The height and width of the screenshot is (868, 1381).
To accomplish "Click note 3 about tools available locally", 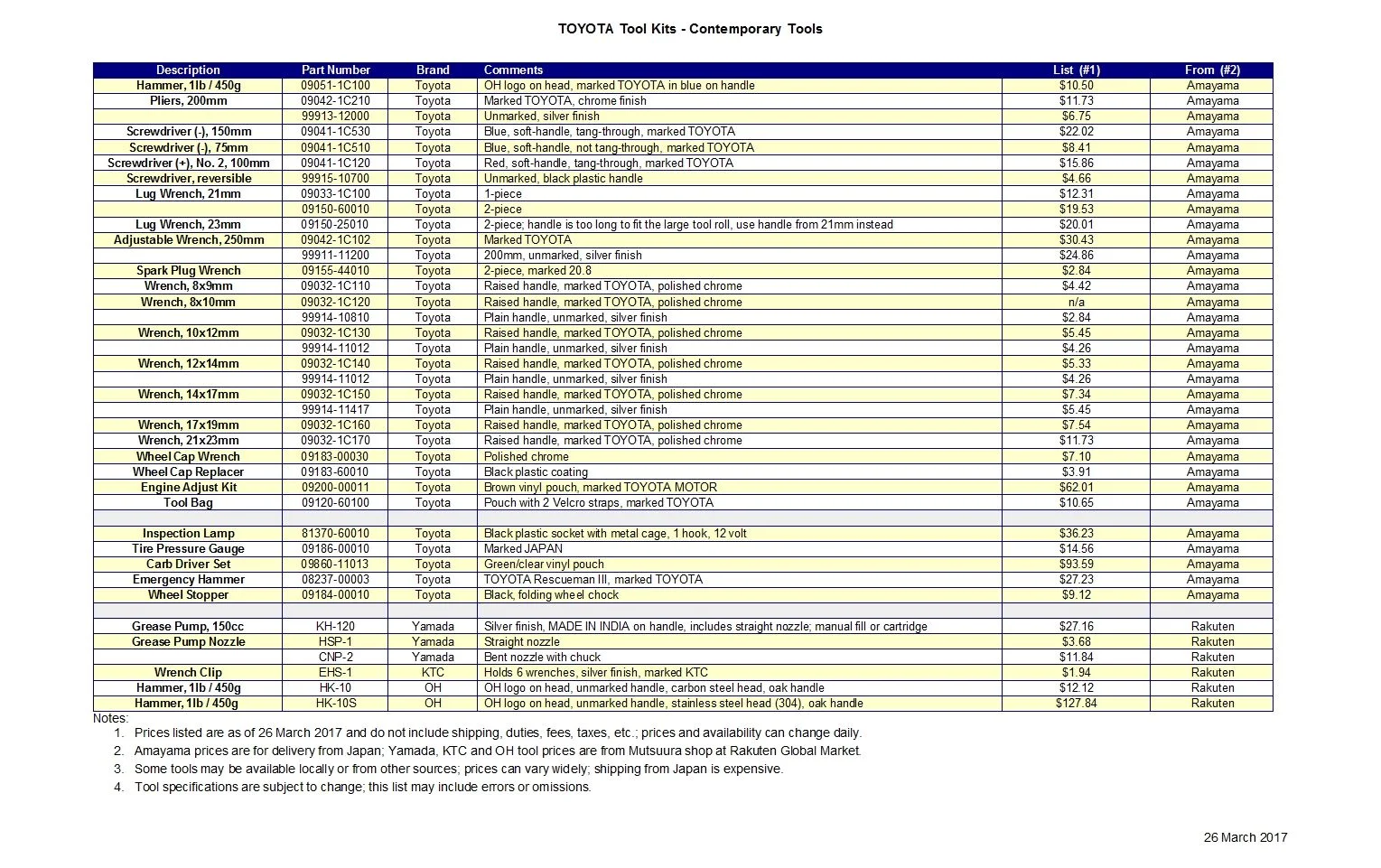I will pyautogui.click(x=459, y=769).
